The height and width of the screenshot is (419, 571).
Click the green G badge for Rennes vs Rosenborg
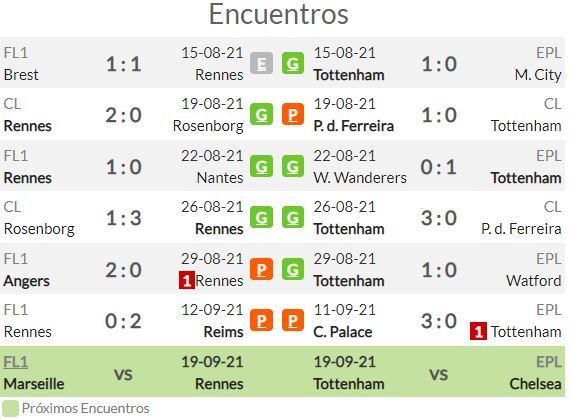pyautogui.click(x=261, y=114)
